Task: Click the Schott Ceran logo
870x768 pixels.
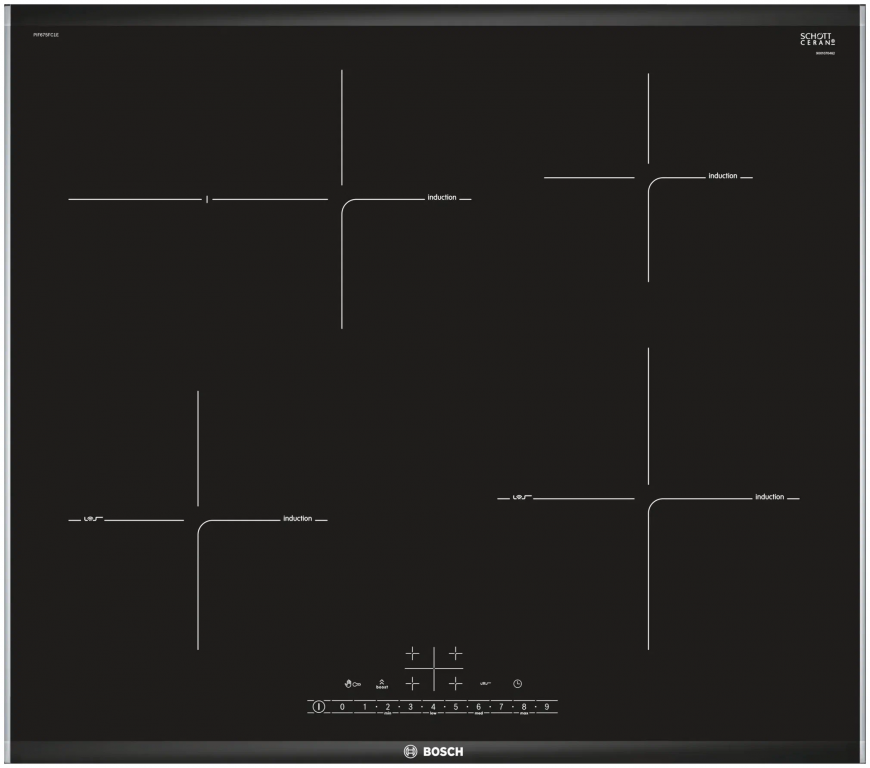Action: 817,41
